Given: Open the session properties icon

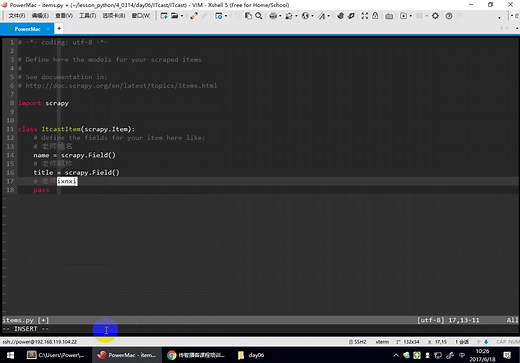Looking at the screenshot, I should pyautogui.click(x=219, y=16).
